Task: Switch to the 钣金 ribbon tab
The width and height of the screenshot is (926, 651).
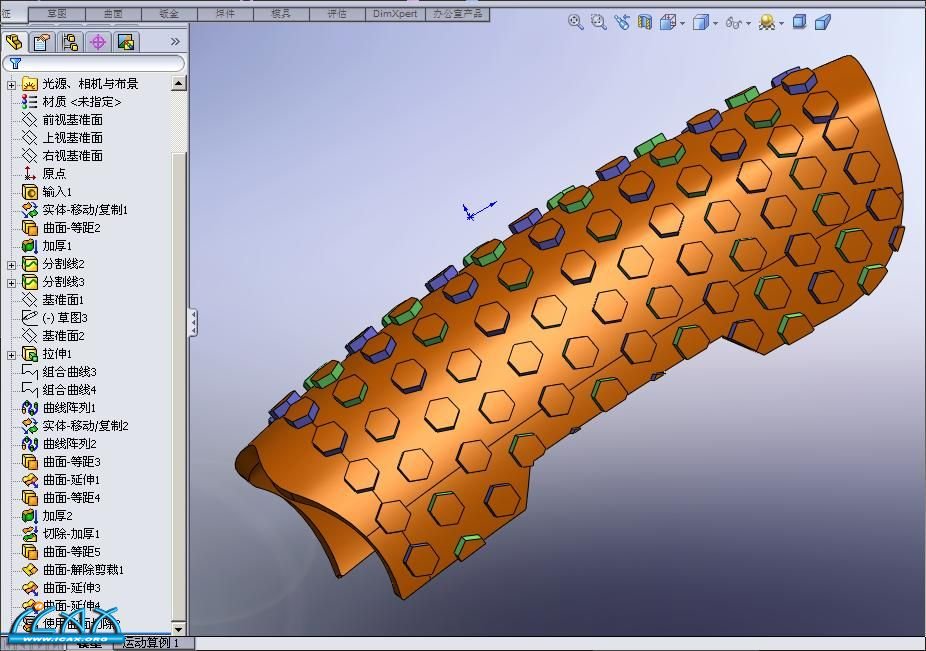Action: pyautogui.click(x=170, y=14)
